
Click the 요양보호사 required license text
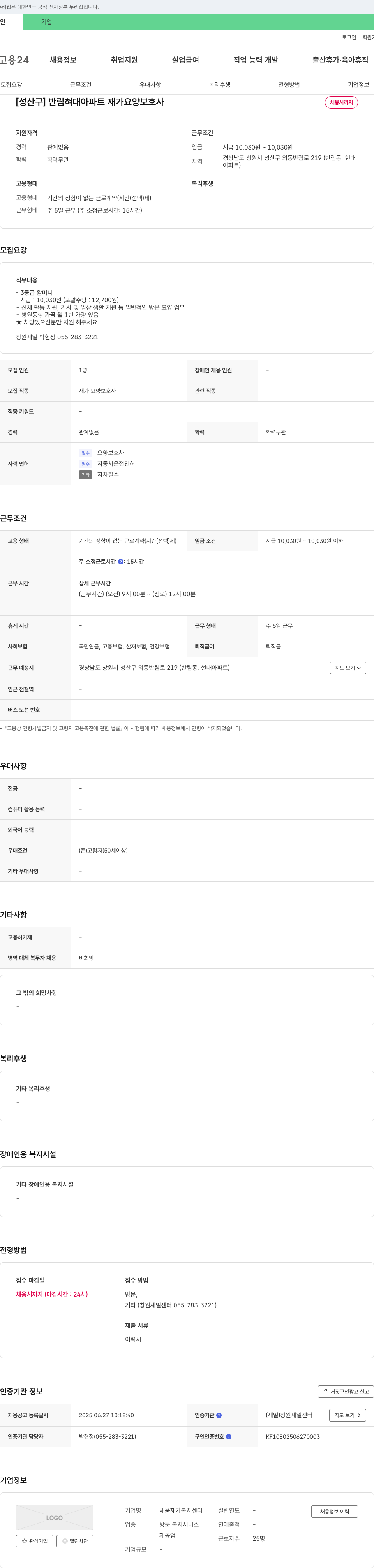point(110,452)
